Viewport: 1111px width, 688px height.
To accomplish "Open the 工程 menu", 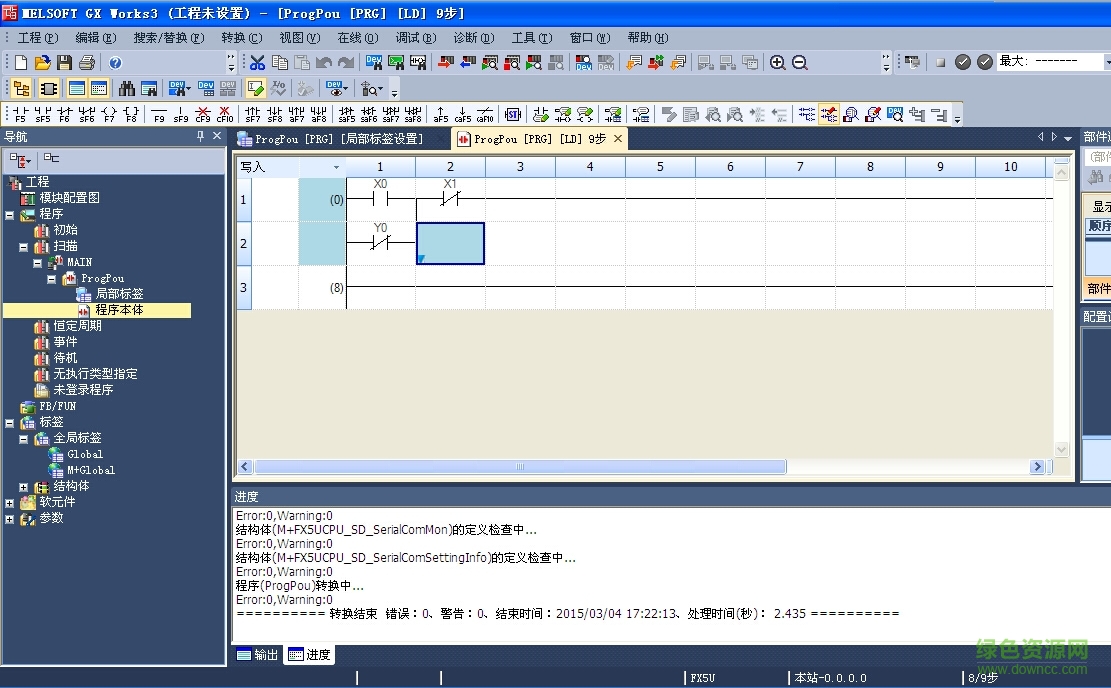I will point(33,37).
